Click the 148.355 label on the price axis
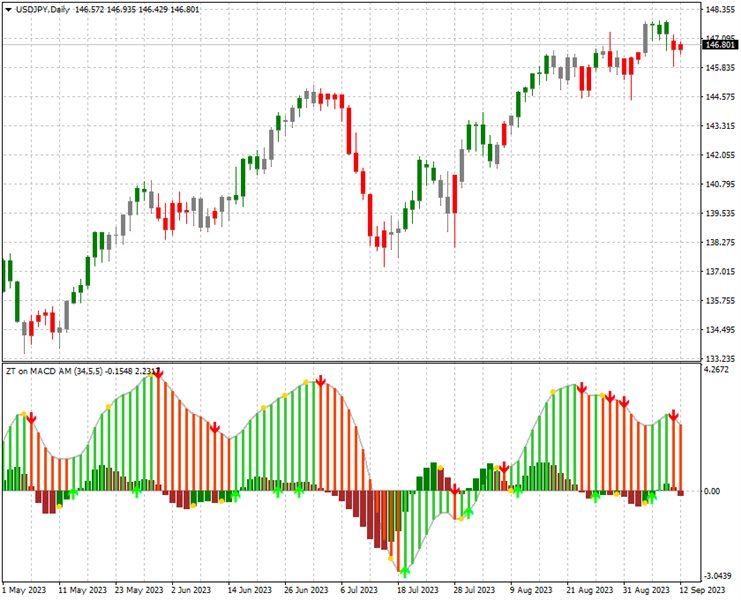This screenshot has width=741, height=600. 719,10
